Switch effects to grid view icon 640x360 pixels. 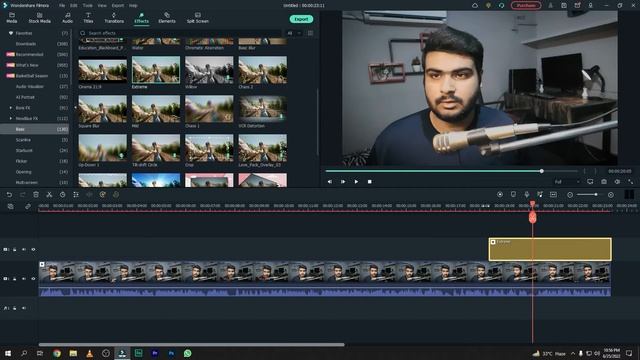coord(310,33)
